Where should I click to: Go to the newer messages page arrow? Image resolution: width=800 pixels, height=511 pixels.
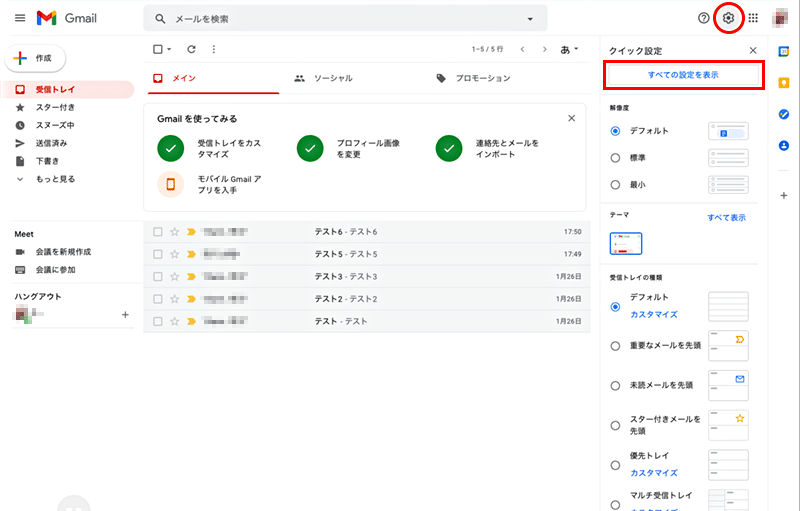[522, 49]
